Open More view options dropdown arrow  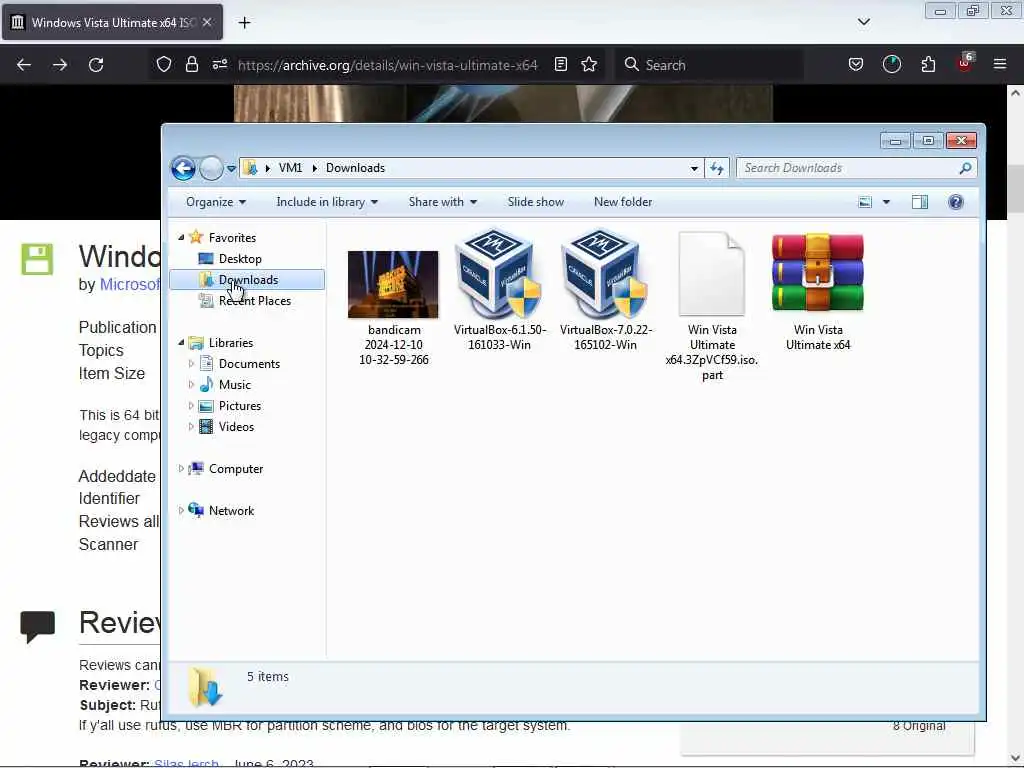click(x=886, y=202)
